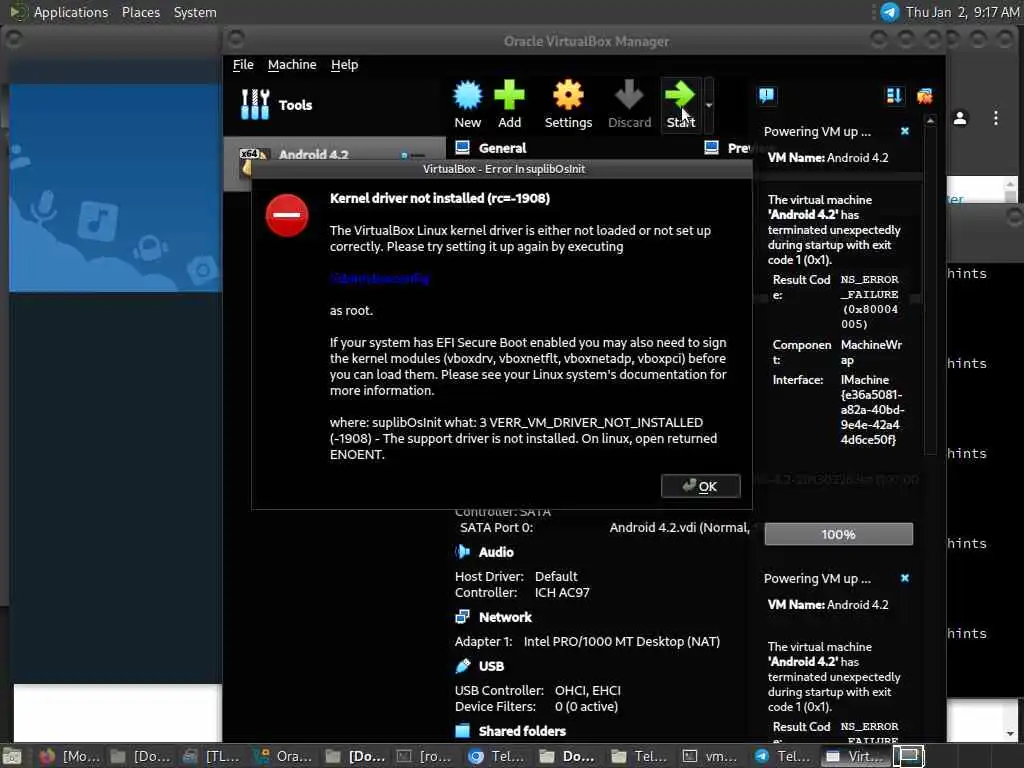Click the red error stop icon
1024x768 pixels.
[287, 215]
